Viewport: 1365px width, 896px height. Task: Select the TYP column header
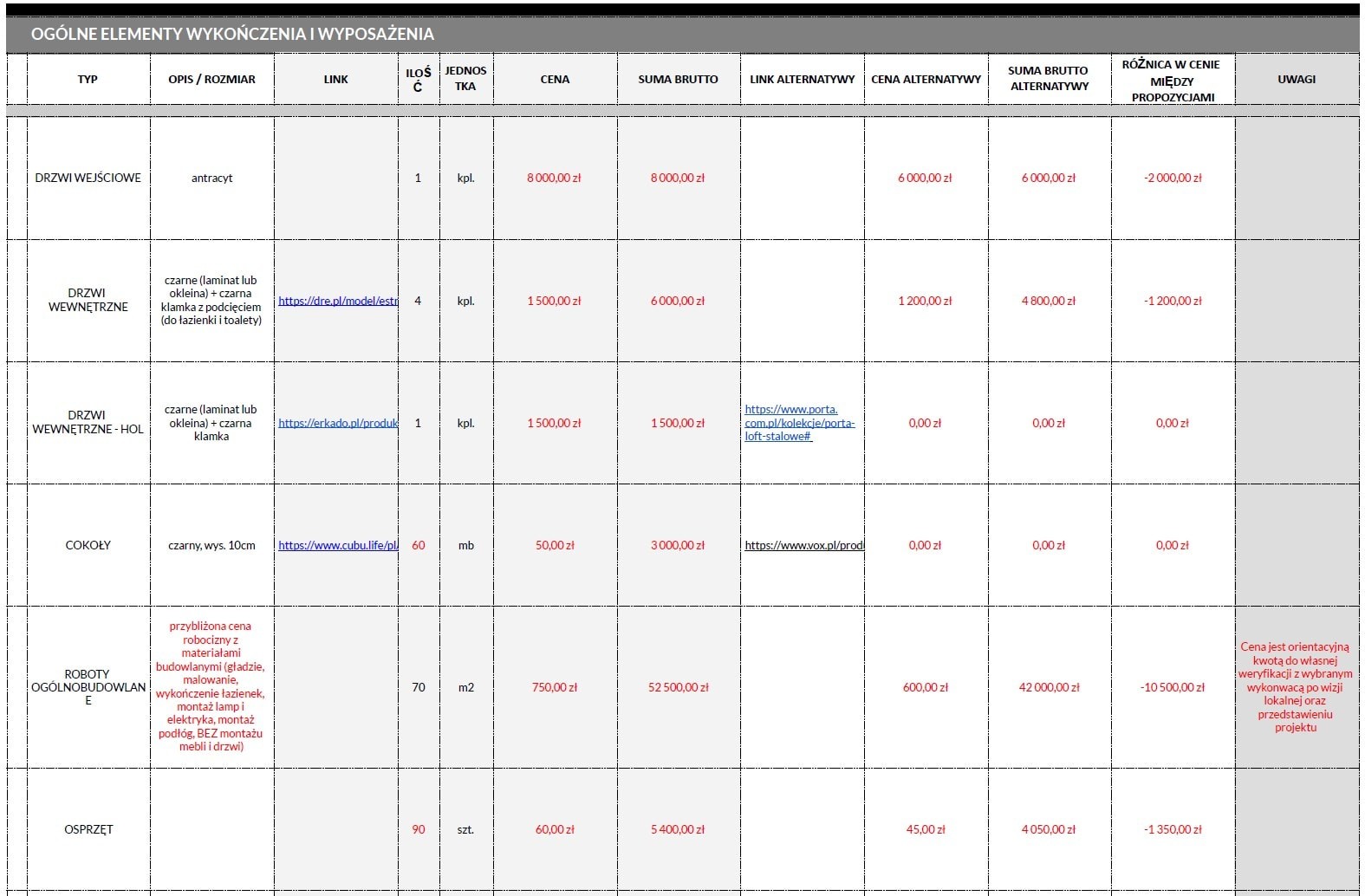point(88,79)
